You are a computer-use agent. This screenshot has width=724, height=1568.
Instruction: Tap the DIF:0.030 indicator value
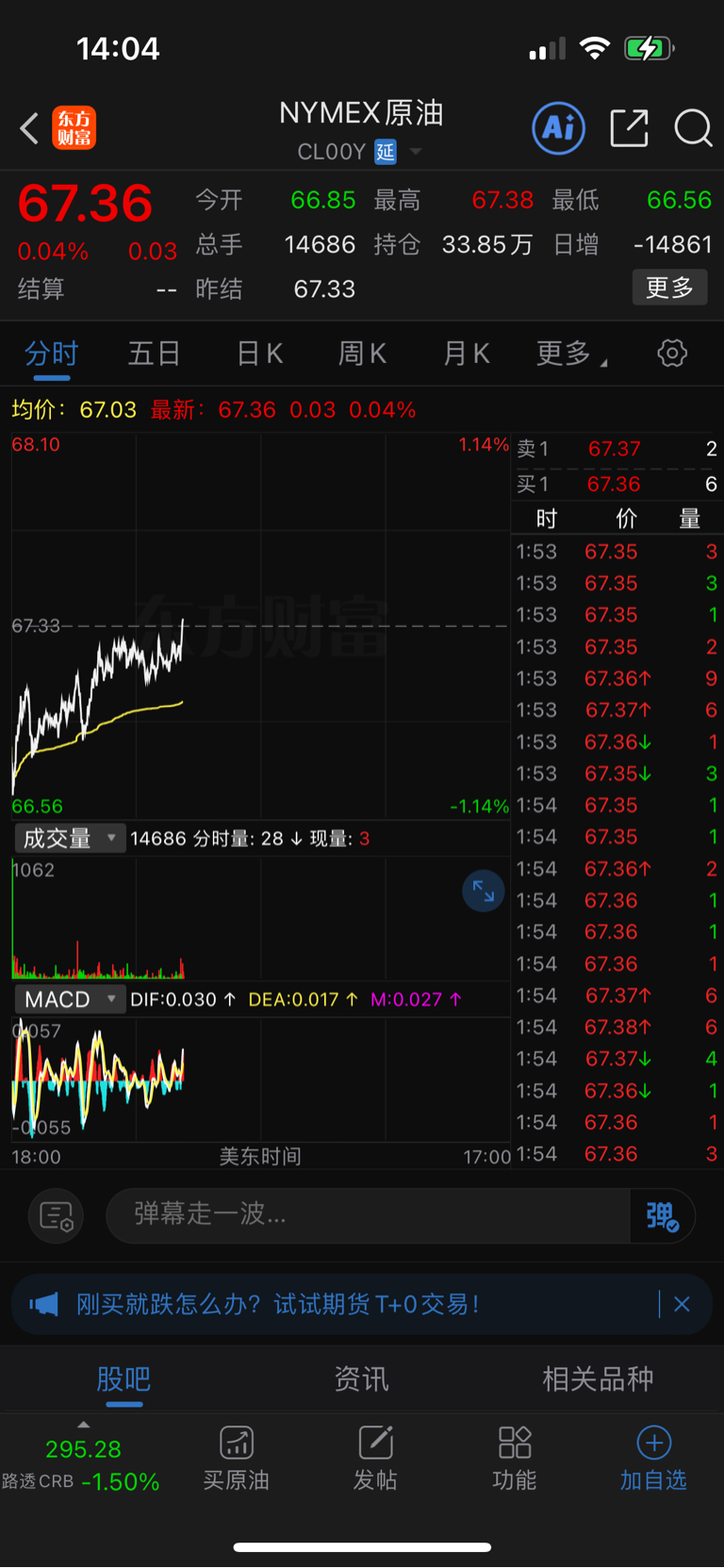(183, 999)
